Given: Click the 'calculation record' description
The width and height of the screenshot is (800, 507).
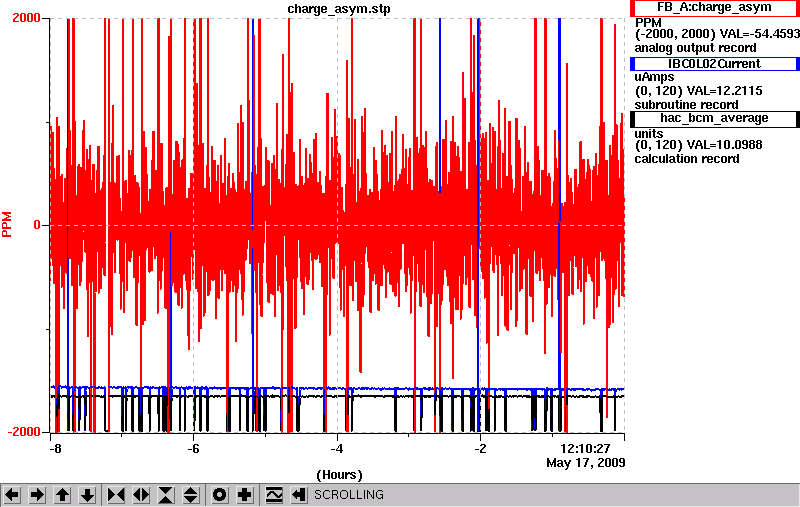Looking at the screenshot, I should [687, 159].
